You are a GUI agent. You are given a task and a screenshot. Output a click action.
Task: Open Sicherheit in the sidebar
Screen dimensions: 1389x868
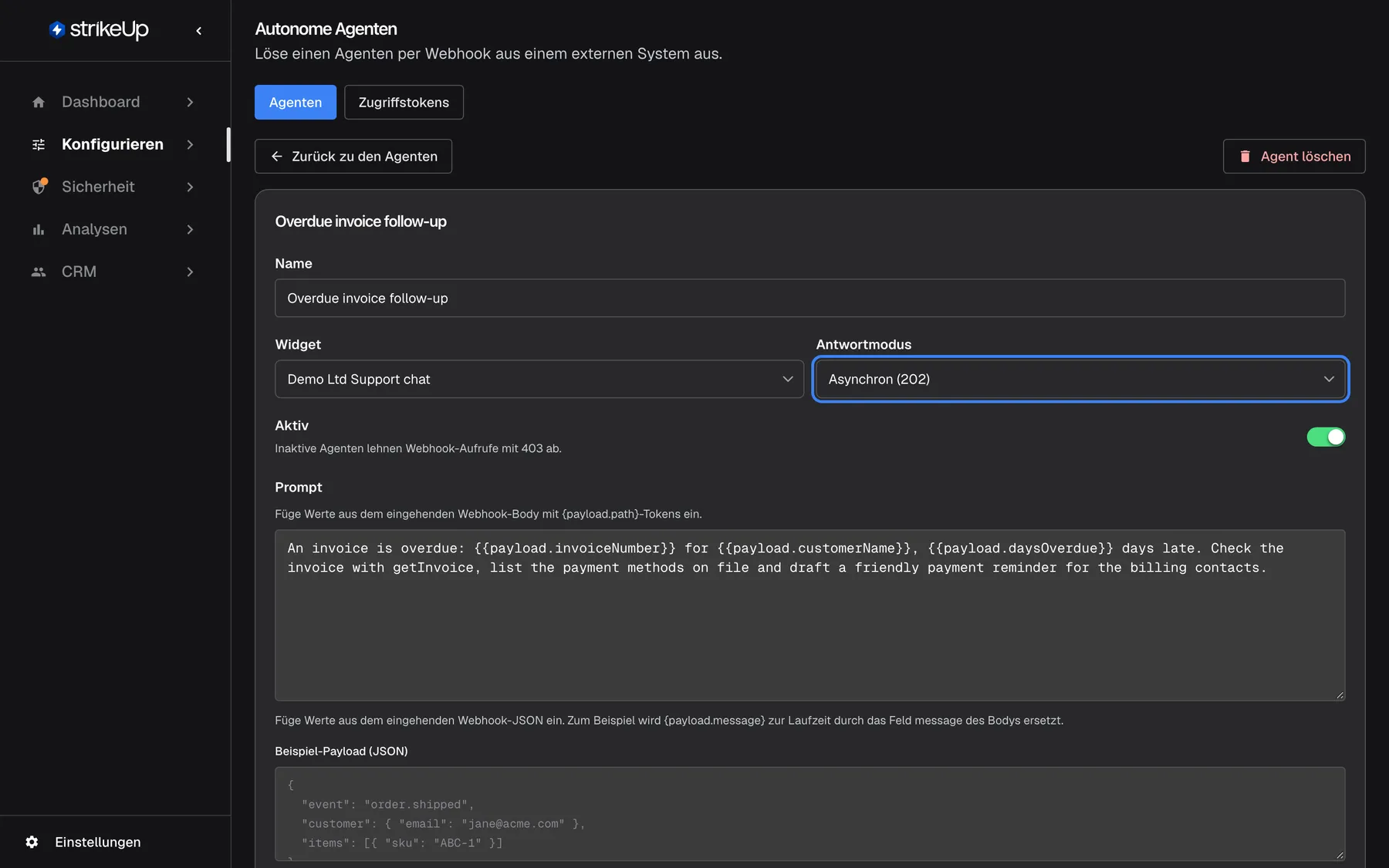pos(114,187)
